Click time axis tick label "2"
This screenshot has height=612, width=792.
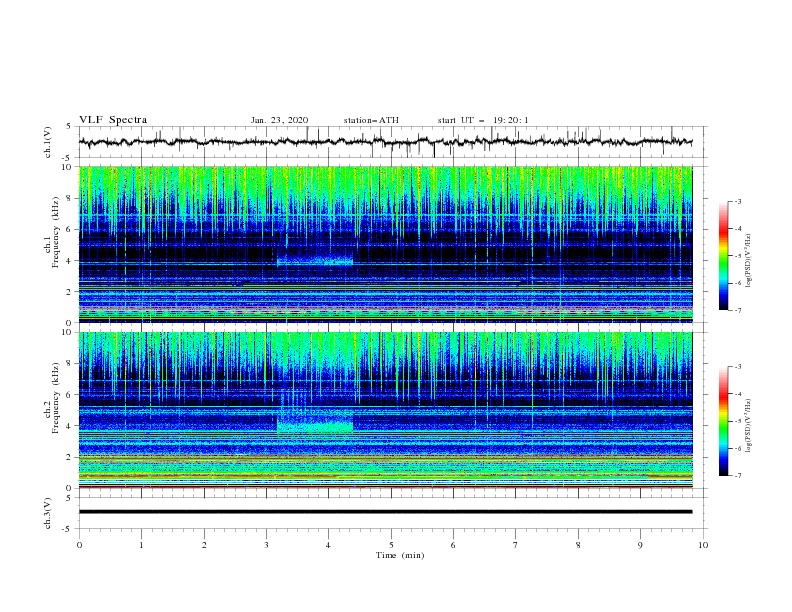(204, 545)
